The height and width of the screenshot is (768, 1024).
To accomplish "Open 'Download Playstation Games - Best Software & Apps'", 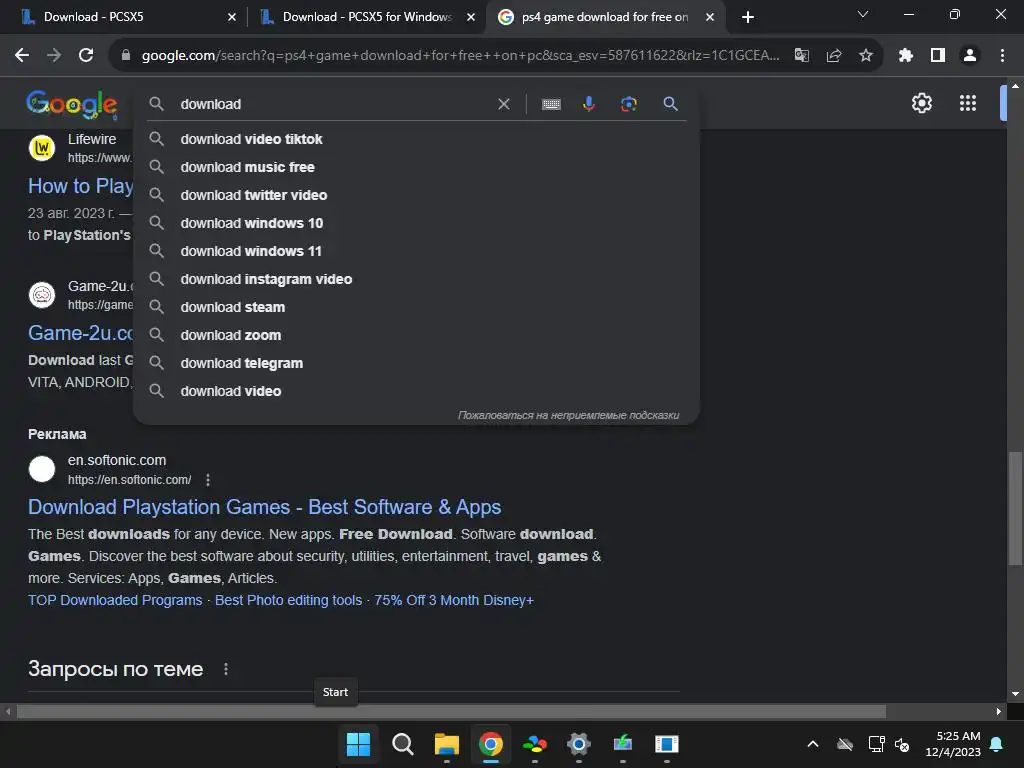I will click(x=264, y=507).
